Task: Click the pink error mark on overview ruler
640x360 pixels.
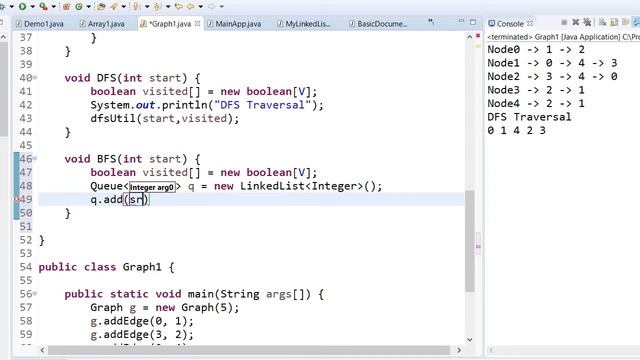Action: click(x=478, y=246)
